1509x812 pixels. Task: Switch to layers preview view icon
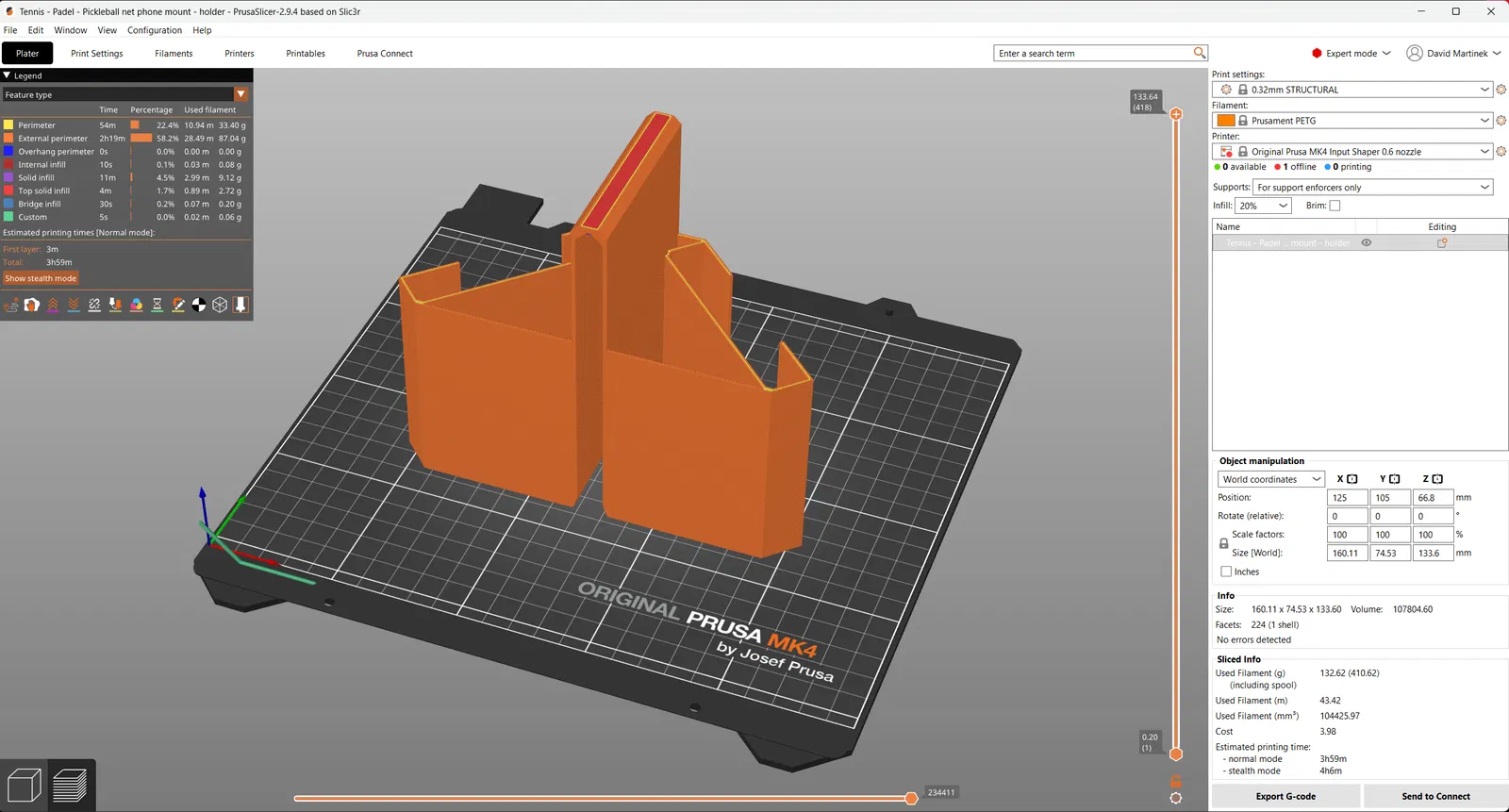pos(71,785)
